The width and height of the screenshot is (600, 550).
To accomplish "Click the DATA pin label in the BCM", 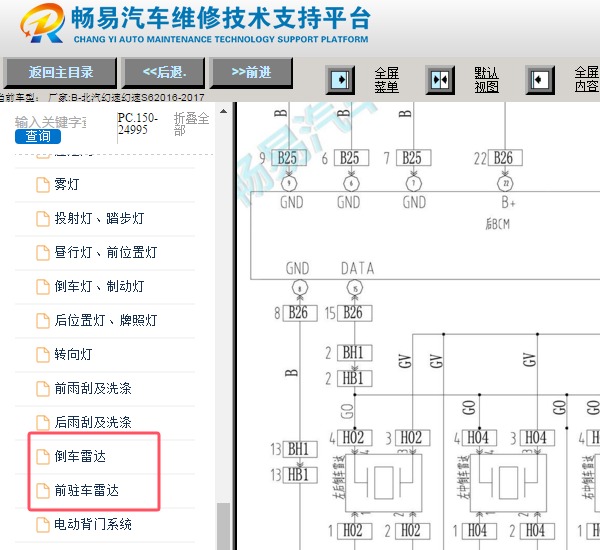I will click(357, 268).
